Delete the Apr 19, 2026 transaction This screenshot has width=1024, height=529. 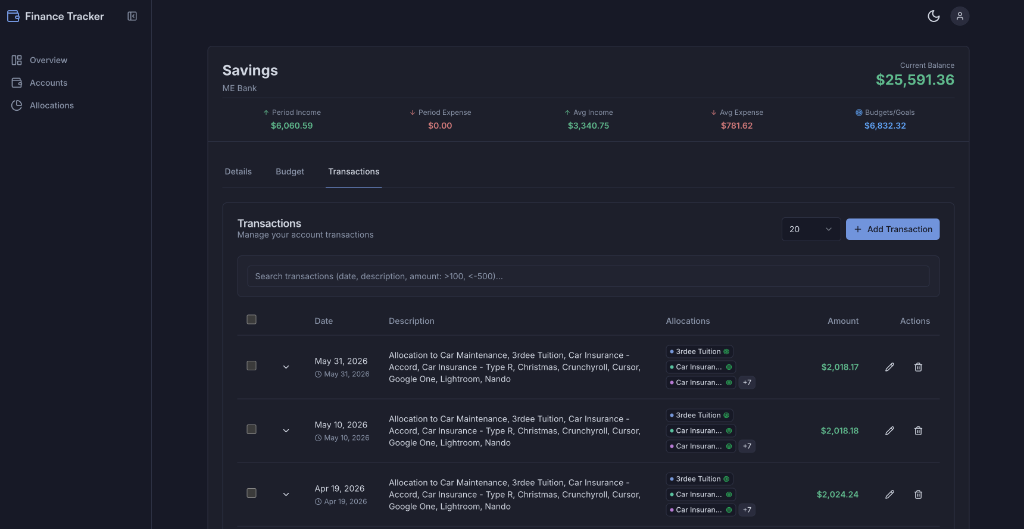pos(918,494)
